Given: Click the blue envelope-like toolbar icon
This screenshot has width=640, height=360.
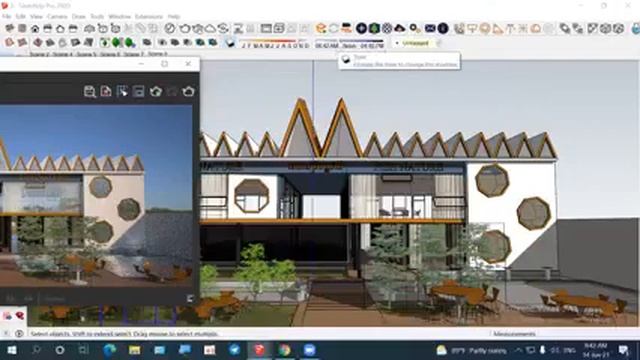Looking at the screenshot, I should (x=430, y=28).
